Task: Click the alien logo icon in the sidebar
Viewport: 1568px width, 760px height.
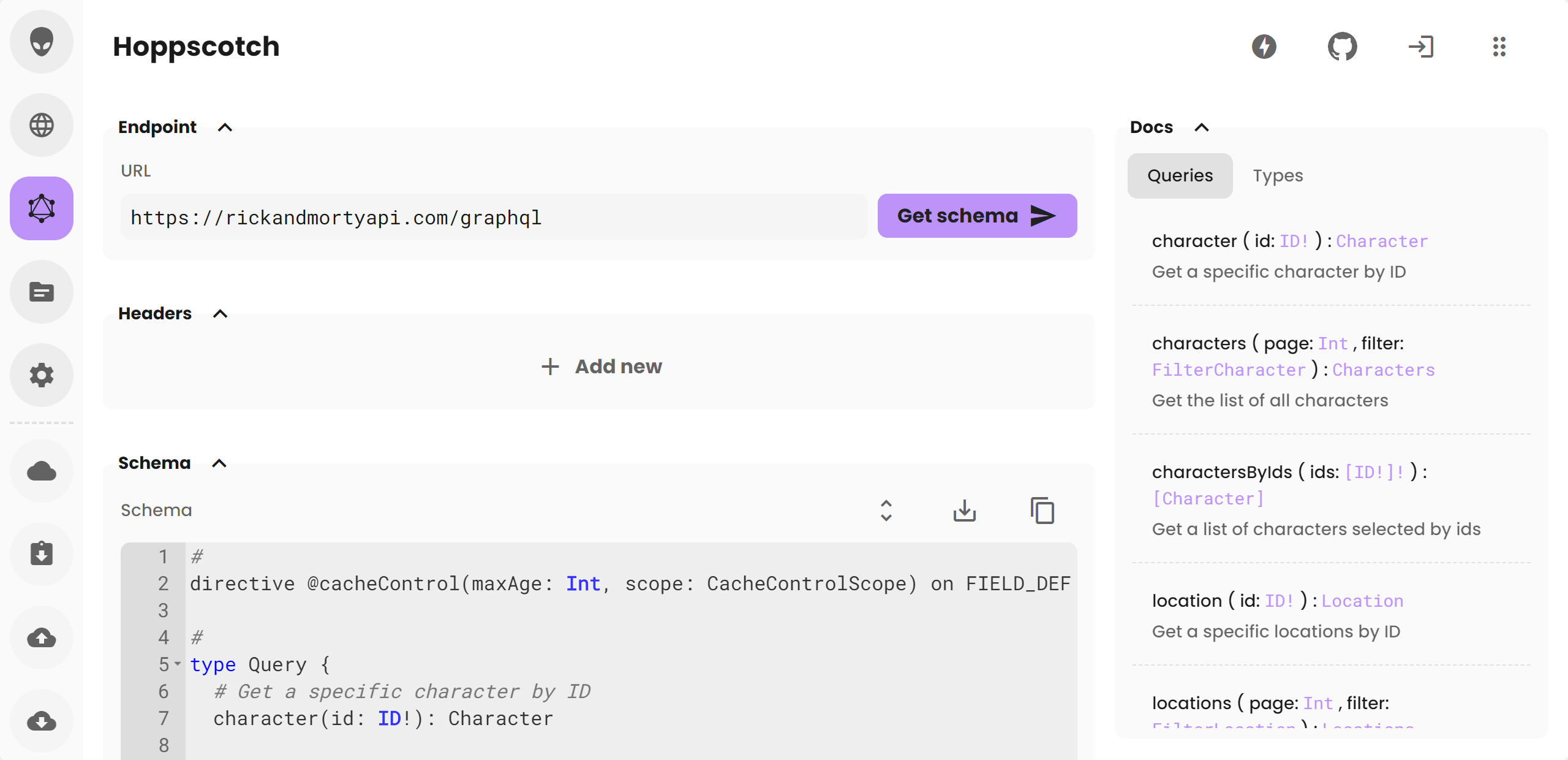Action: [x=42, y=42]
